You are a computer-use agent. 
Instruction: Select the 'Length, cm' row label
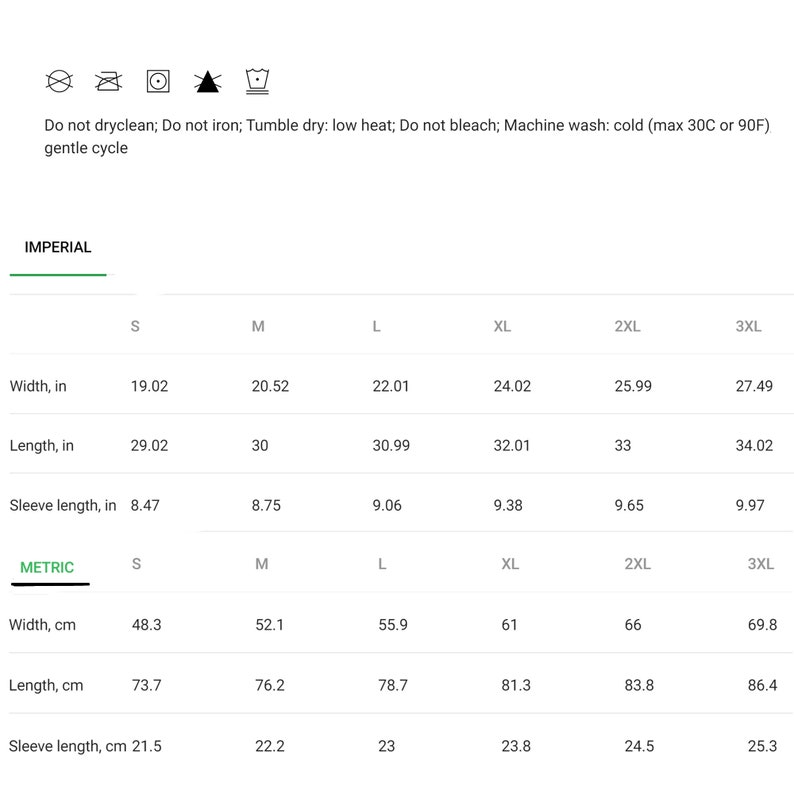coord(46,685)
